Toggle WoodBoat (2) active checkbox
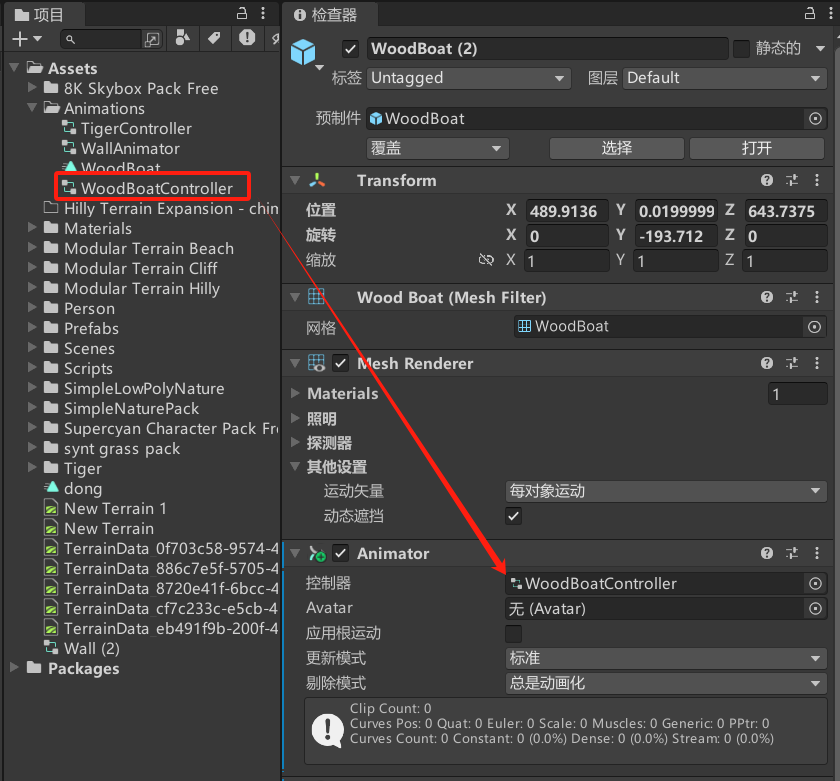The image size is (840, 781). click(350, 49)
